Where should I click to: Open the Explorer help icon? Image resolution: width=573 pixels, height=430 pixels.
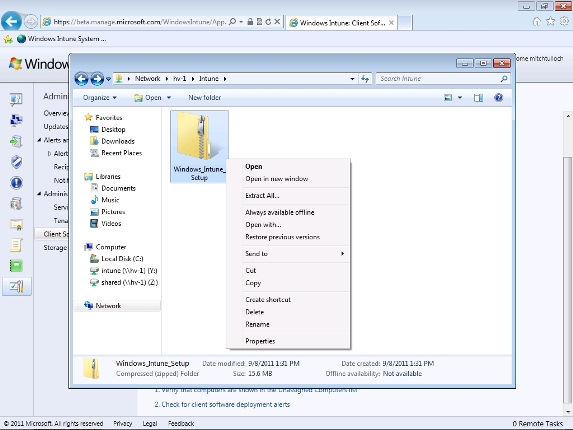coord(498,98)
